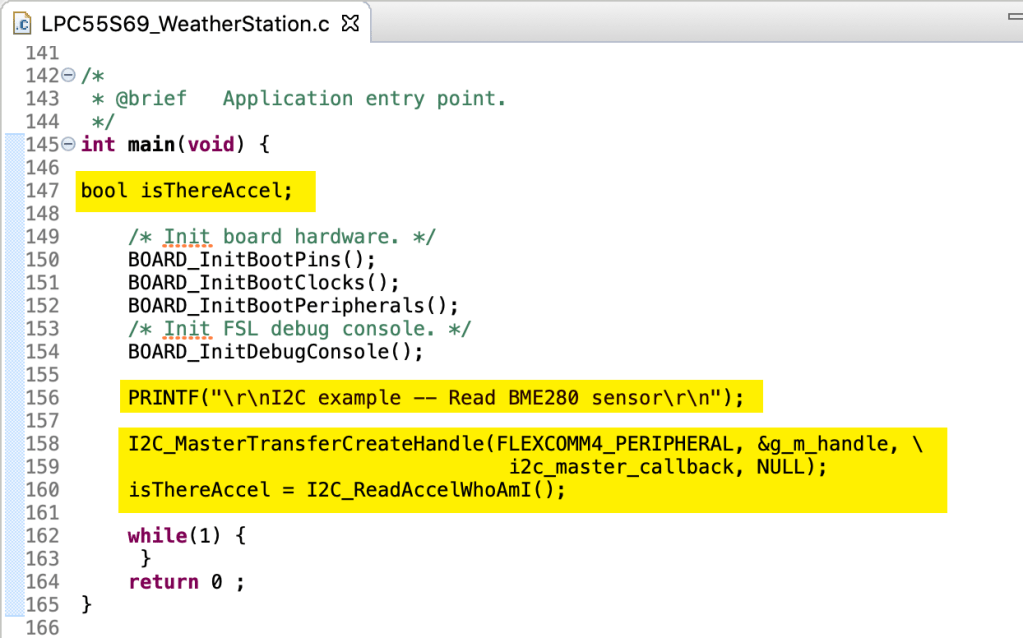Click the BOARD_InitDebugConsole() call
This screenshot has width=1023, height=638.
click(x=276, y=352)
